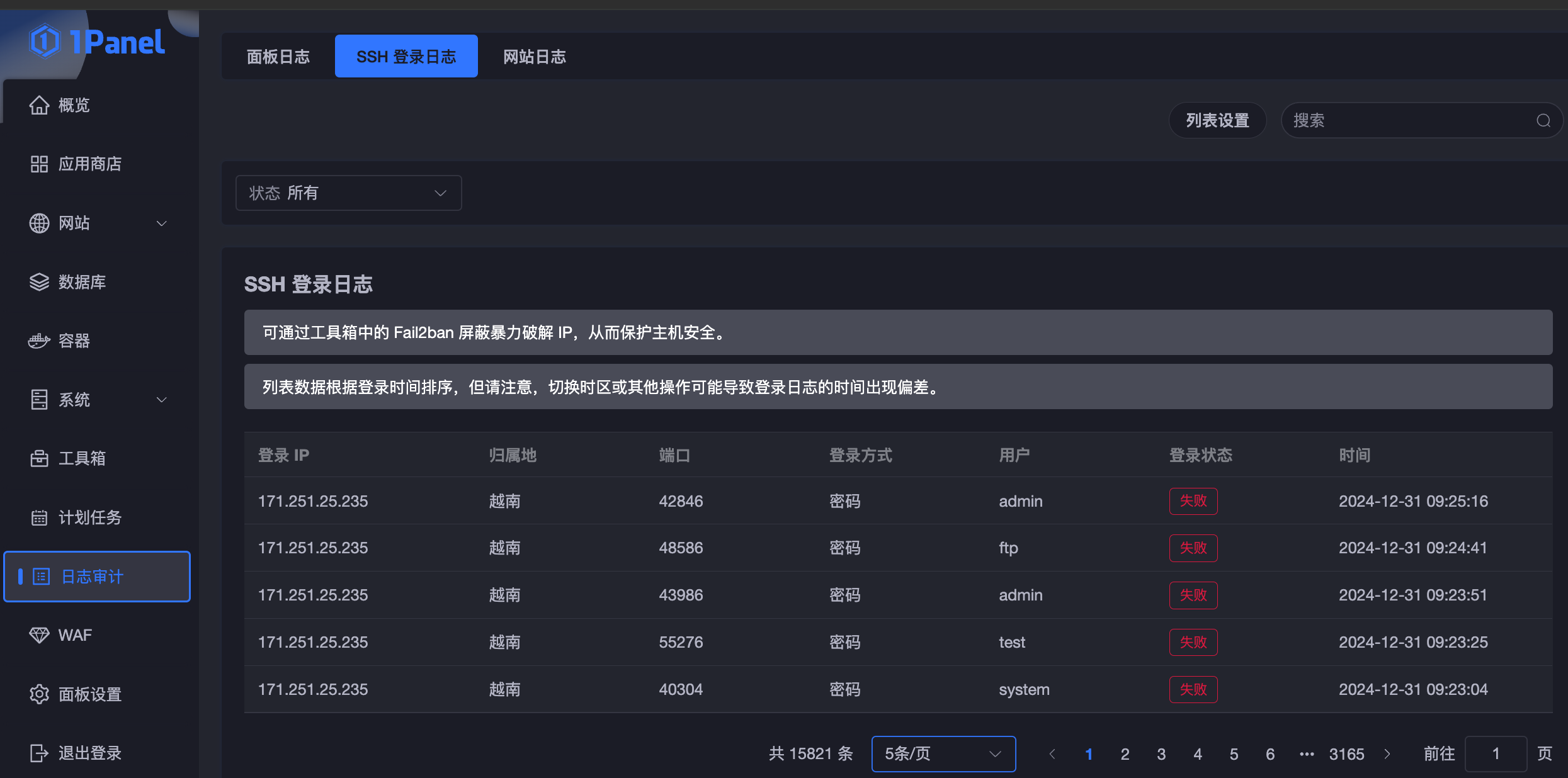Open Cron jobs calendar icon

[x=39, y=518]
